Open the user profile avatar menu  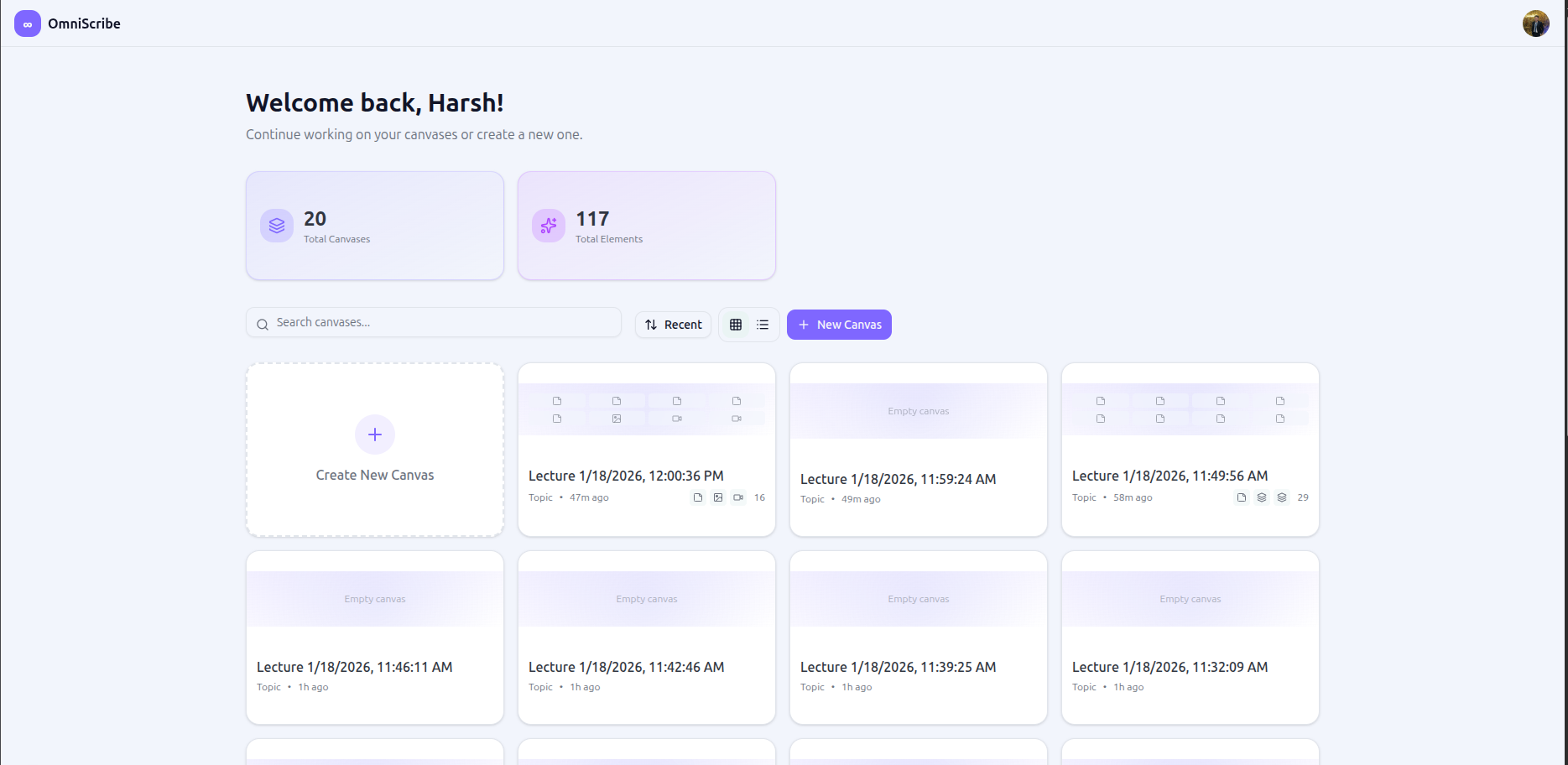[1536, 23]
